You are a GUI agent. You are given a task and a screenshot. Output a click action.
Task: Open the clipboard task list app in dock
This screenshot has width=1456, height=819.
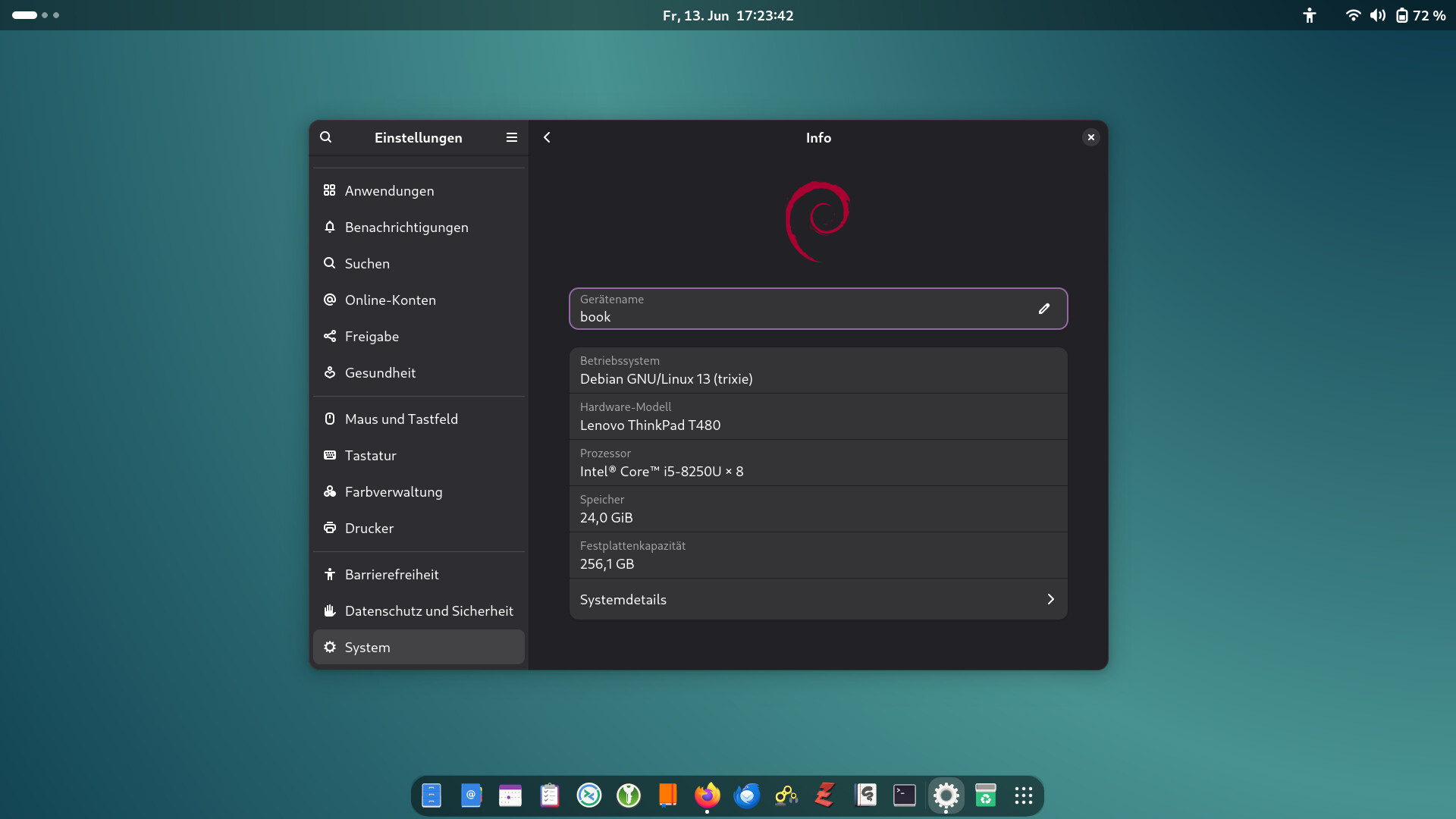(x=550, y=795)
